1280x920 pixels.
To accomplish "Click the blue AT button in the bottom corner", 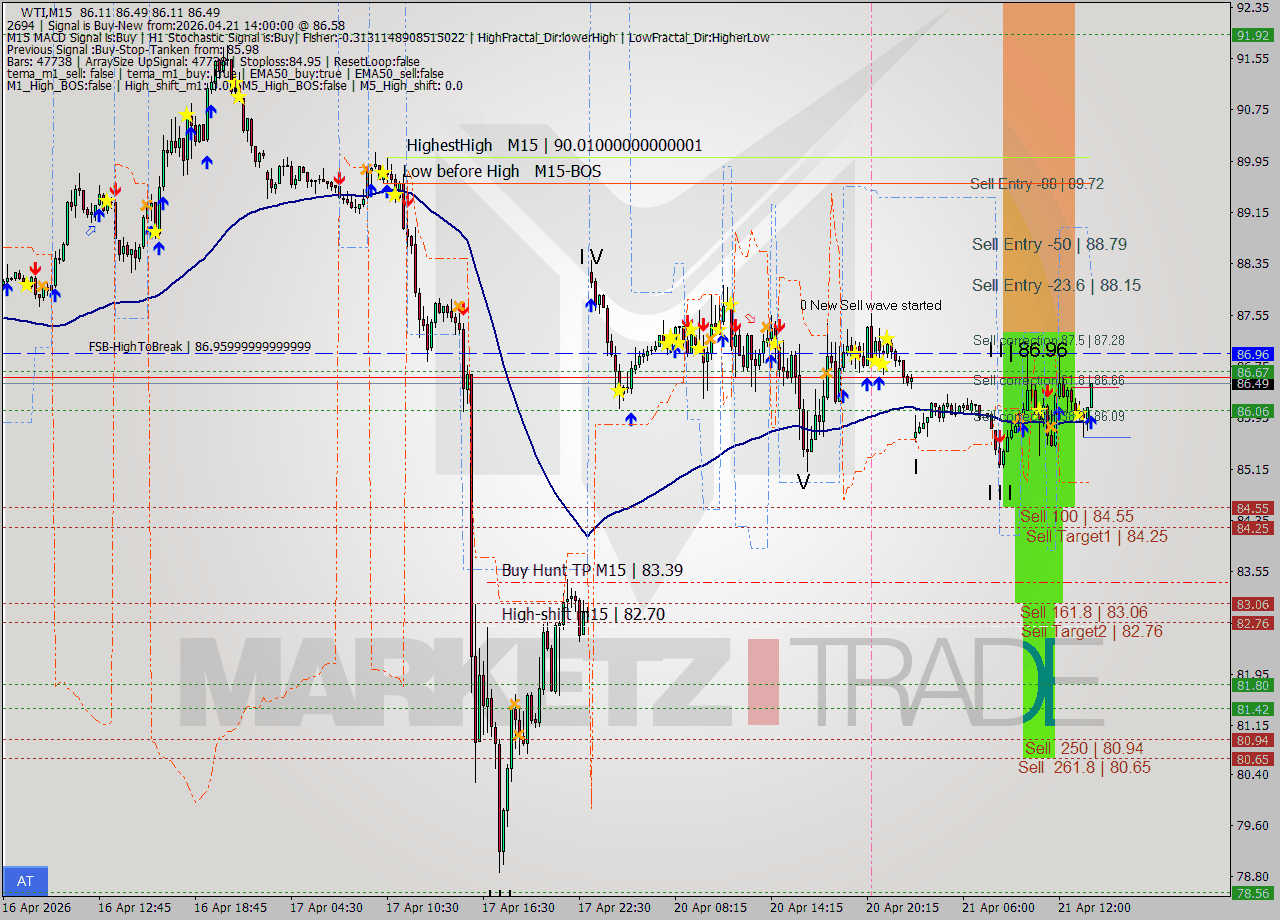I will (x=24, y=881).
